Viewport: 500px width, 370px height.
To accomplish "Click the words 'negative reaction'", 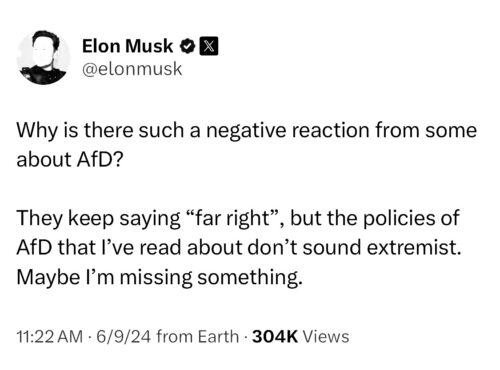I will point(287,130).
